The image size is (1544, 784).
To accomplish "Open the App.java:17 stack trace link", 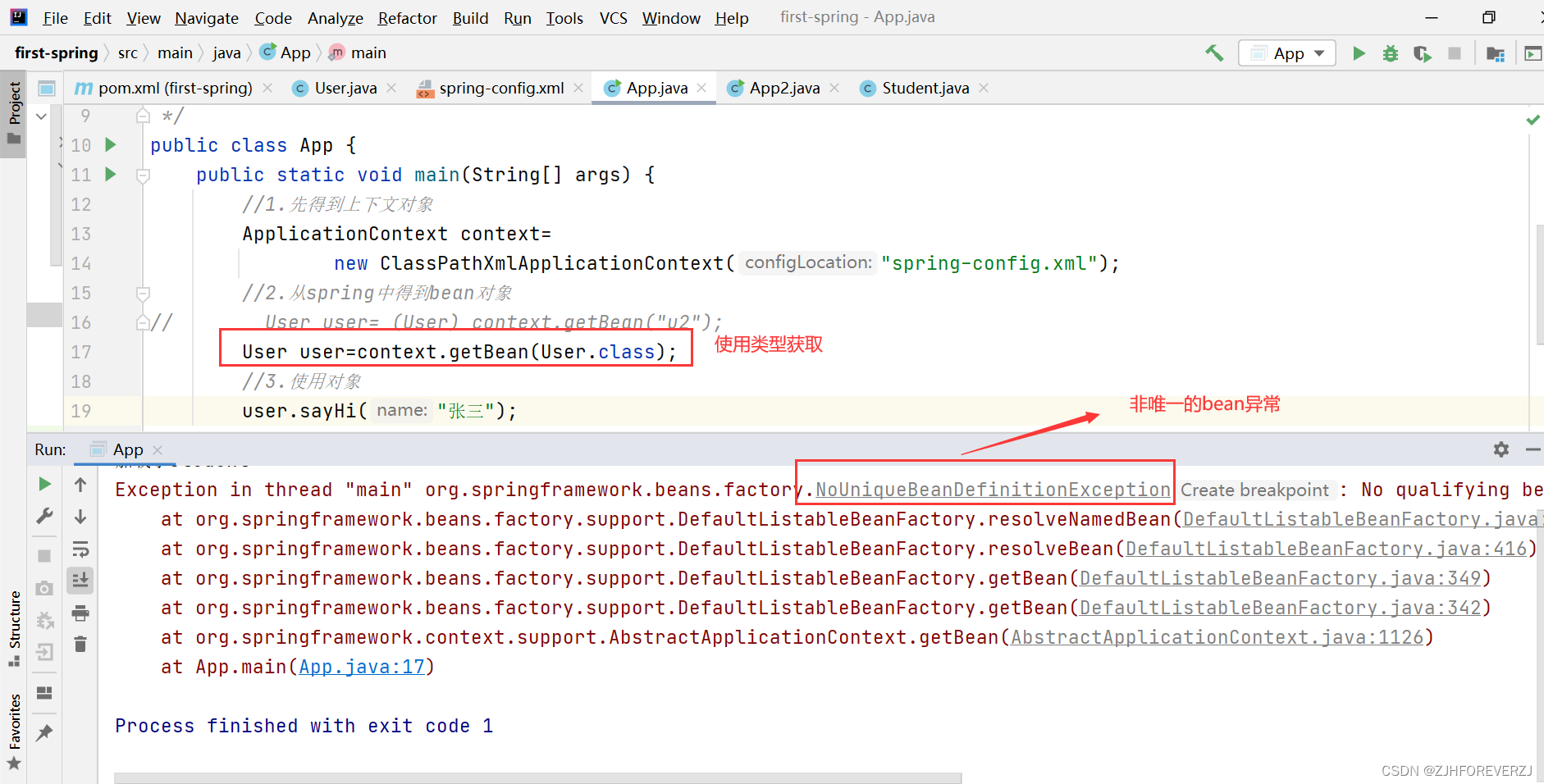I will 362,667.
